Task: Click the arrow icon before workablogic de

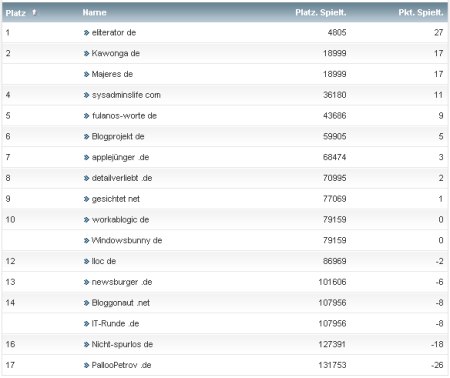Action: click(x=87, y=220)
